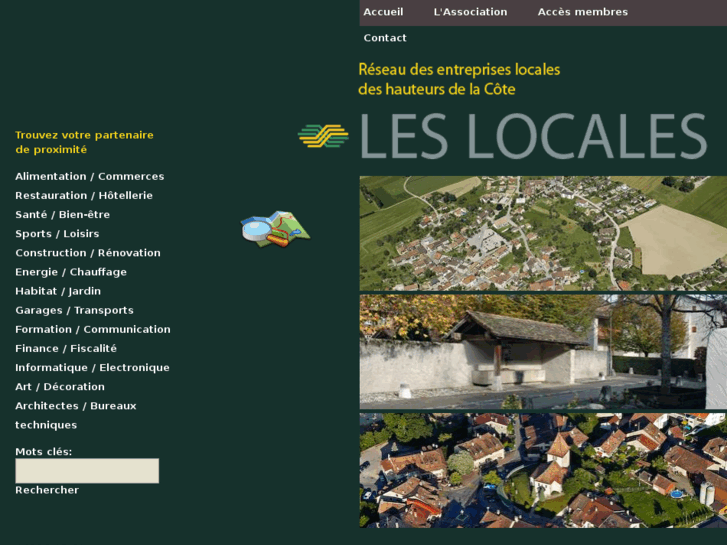
Task: Select Santé / Bien-être category
Action: tap(63, 214)
